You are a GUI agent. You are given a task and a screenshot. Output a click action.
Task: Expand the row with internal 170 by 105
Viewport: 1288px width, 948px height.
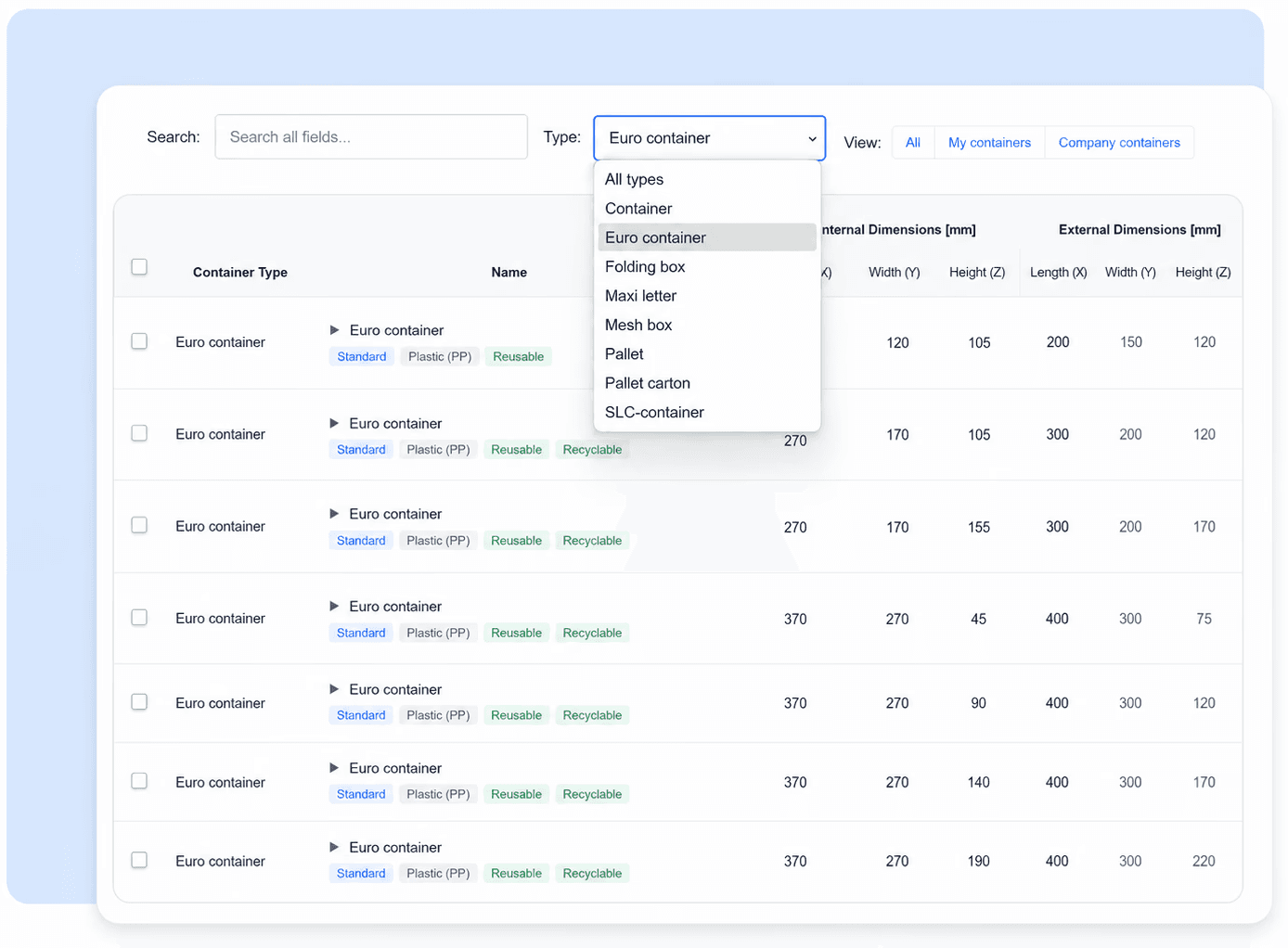pyautogui.click(x=335, y=423)
